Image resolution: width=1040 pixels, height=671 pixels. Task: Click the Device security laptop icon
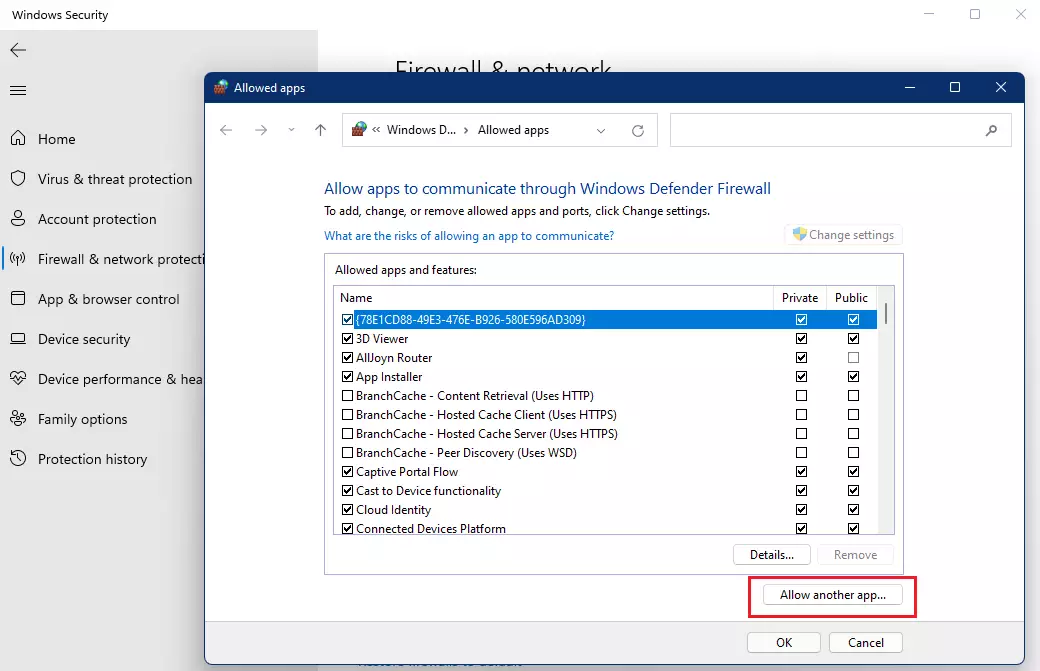point(18,339)
